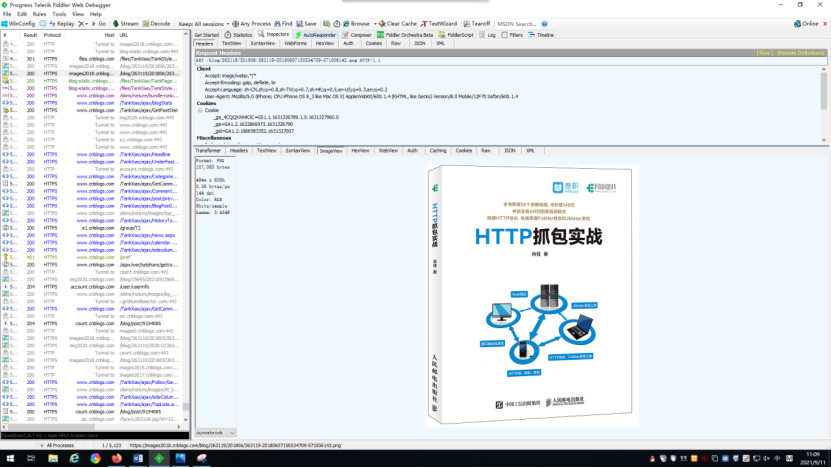This screenshot has height=468, width=831.
Task: Open the Filters tab
Action: point(512,35)
